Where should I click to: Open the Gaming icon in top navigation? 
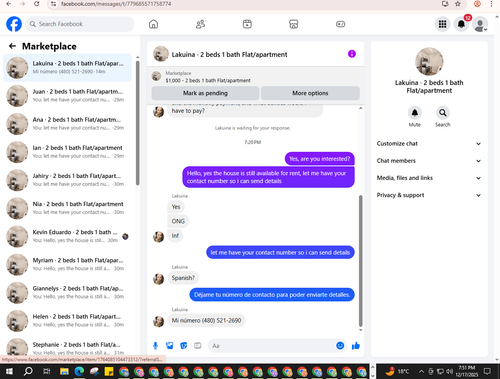point(340,24)
